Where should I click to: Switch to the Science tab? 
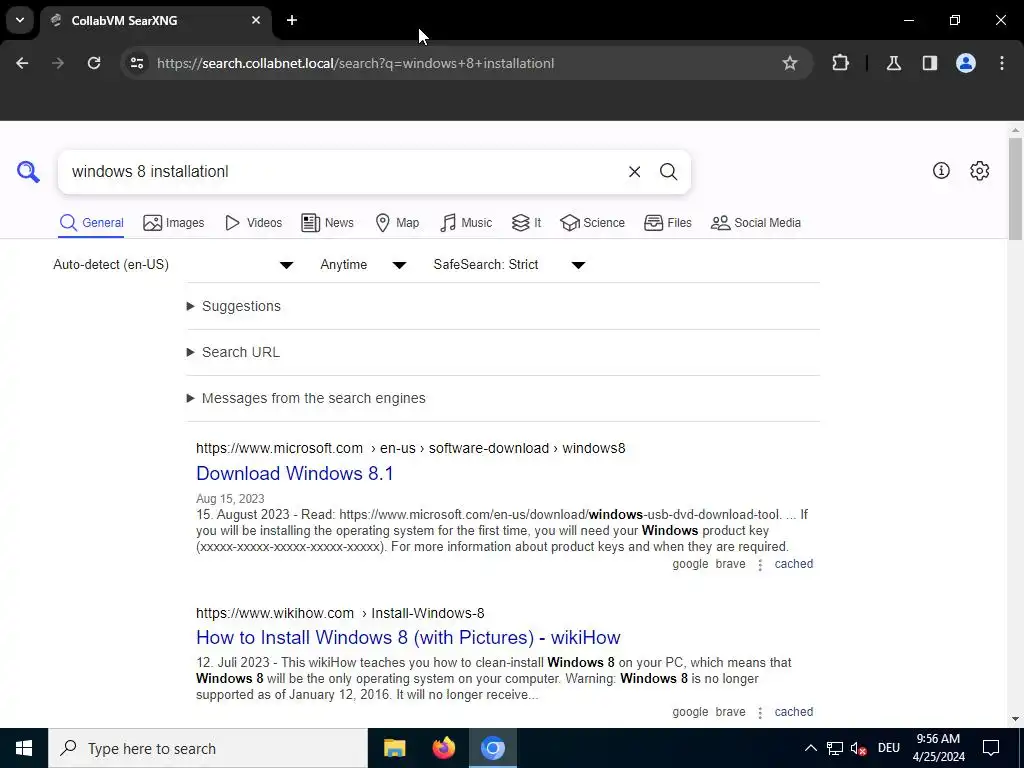592,223
